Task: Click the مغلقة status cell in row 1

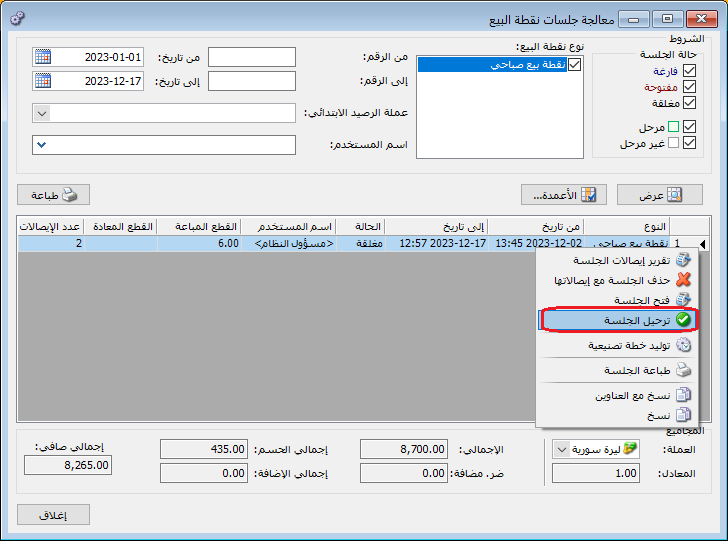Action: pos(360,243)
